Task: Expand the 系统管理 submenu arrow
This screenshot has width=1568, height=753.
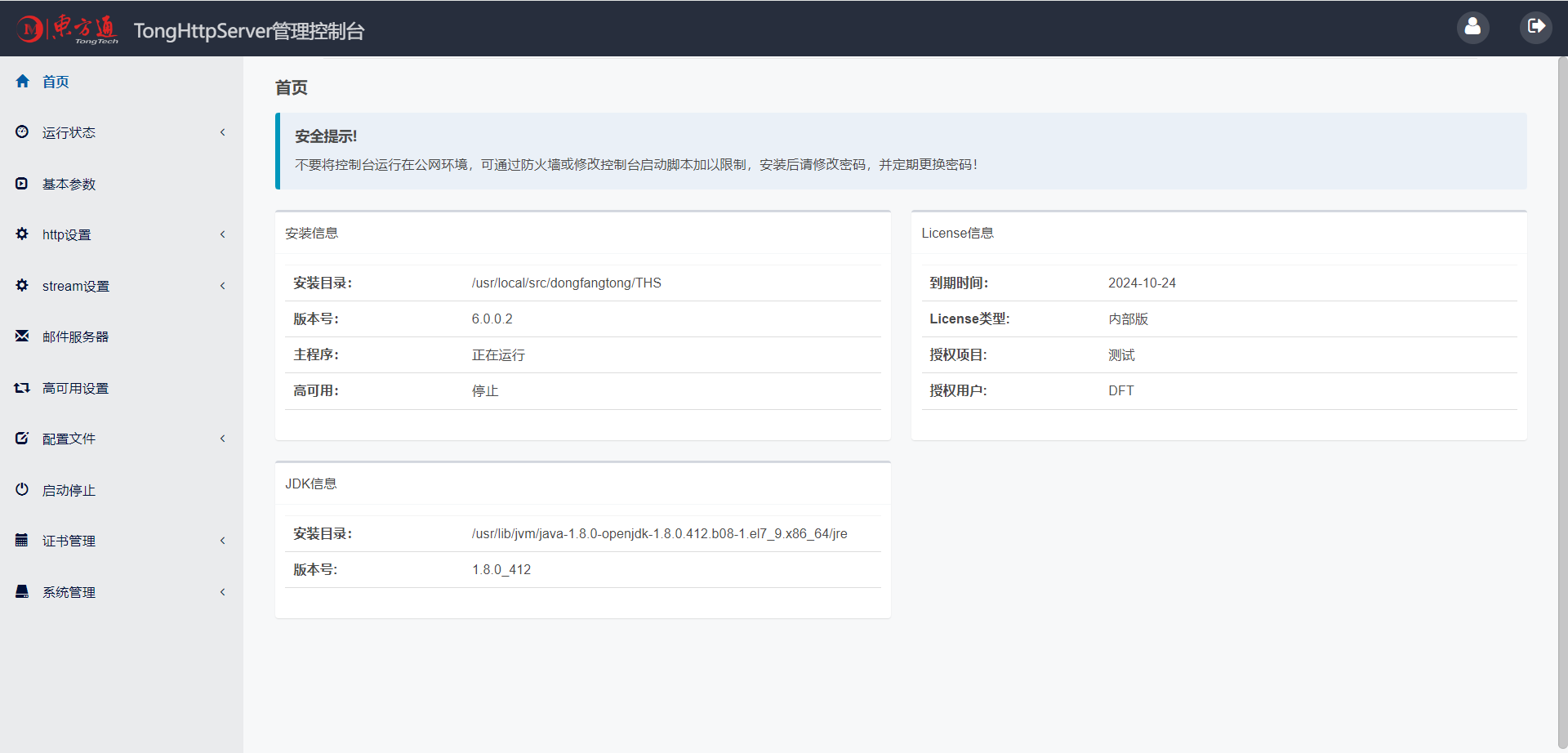Action: pos(222,592)
